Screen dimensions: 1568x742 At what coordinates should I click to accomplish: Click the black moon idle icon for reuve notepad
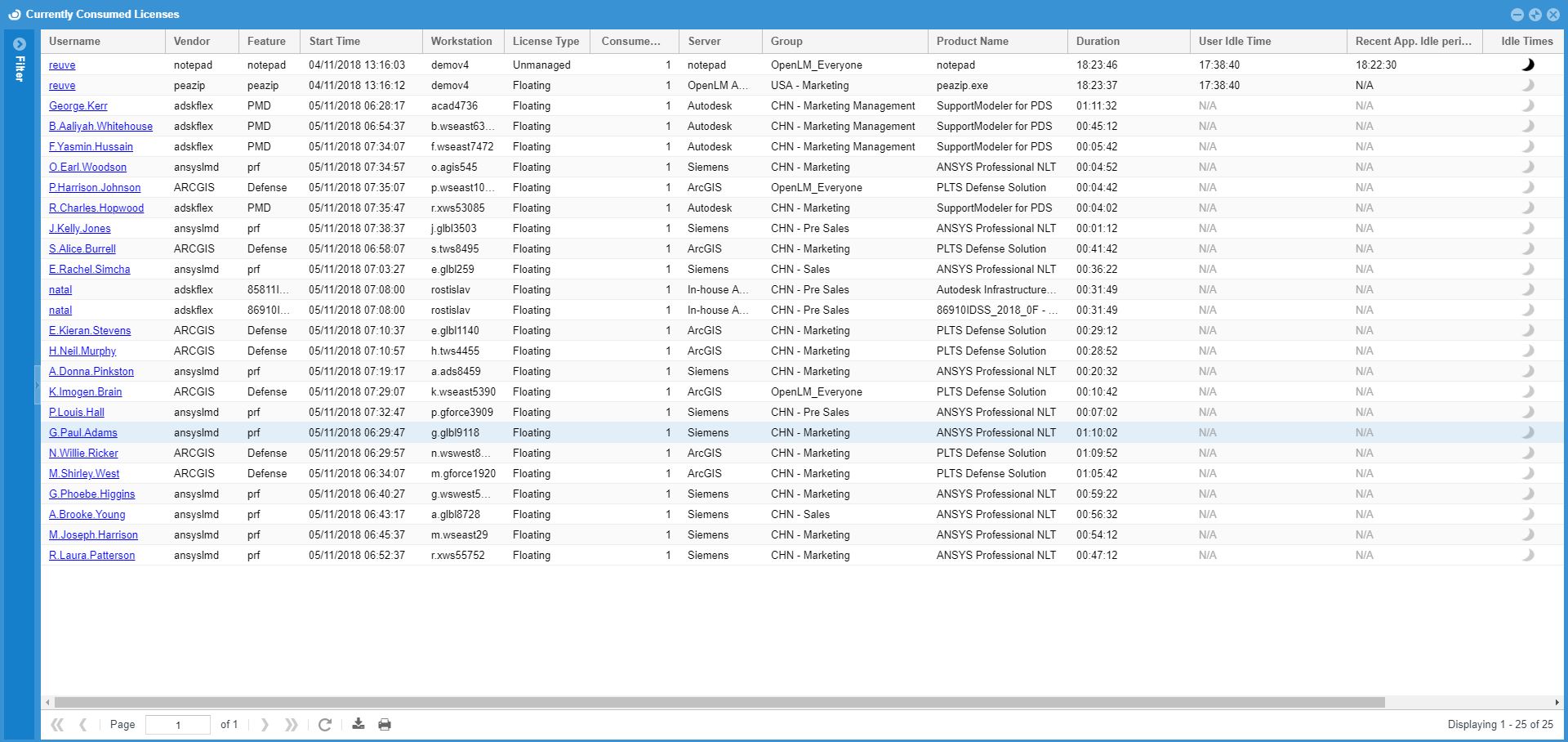(1527, 65)
